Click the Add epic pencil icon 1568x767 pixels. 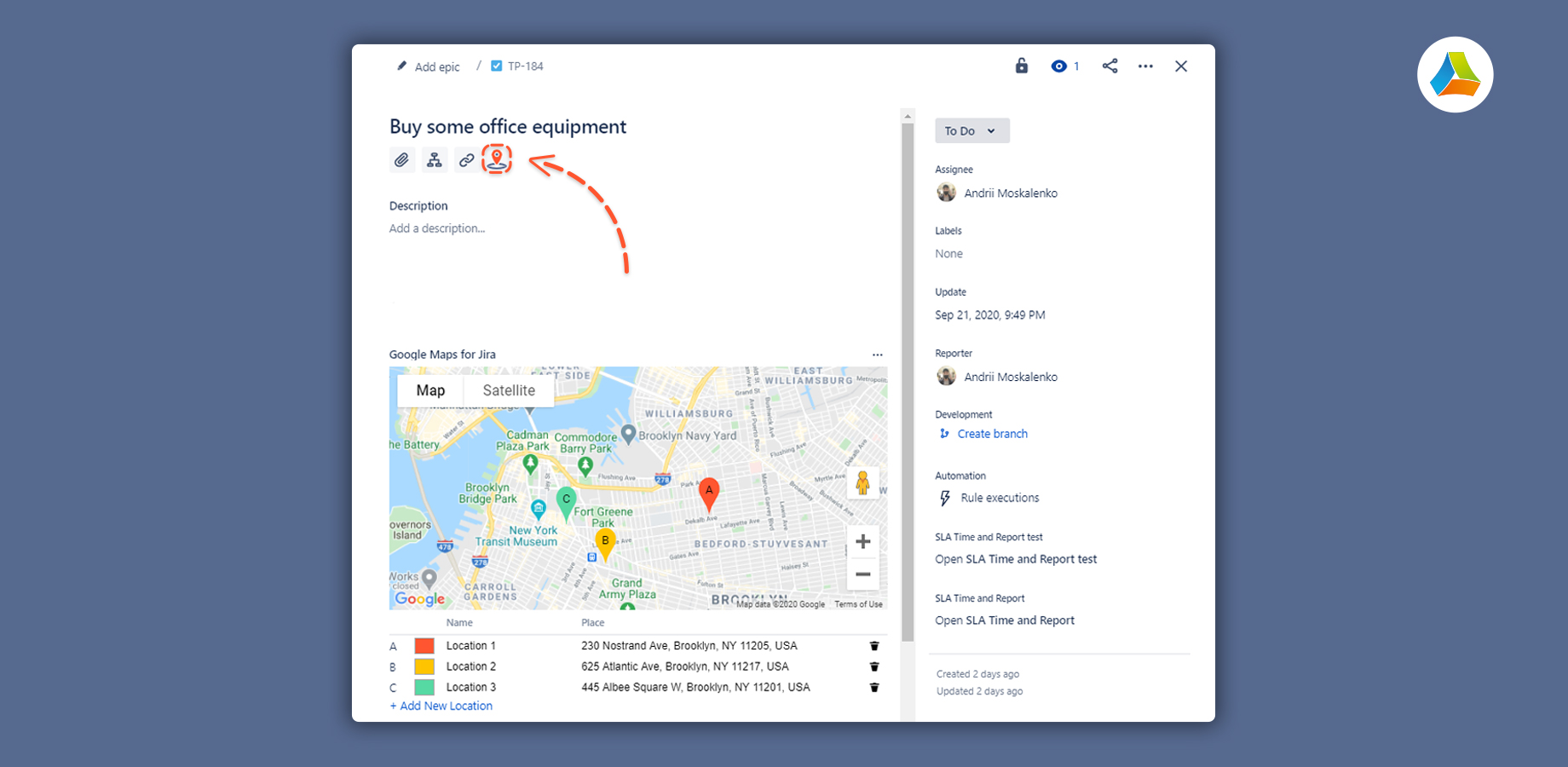click(402, 66)
